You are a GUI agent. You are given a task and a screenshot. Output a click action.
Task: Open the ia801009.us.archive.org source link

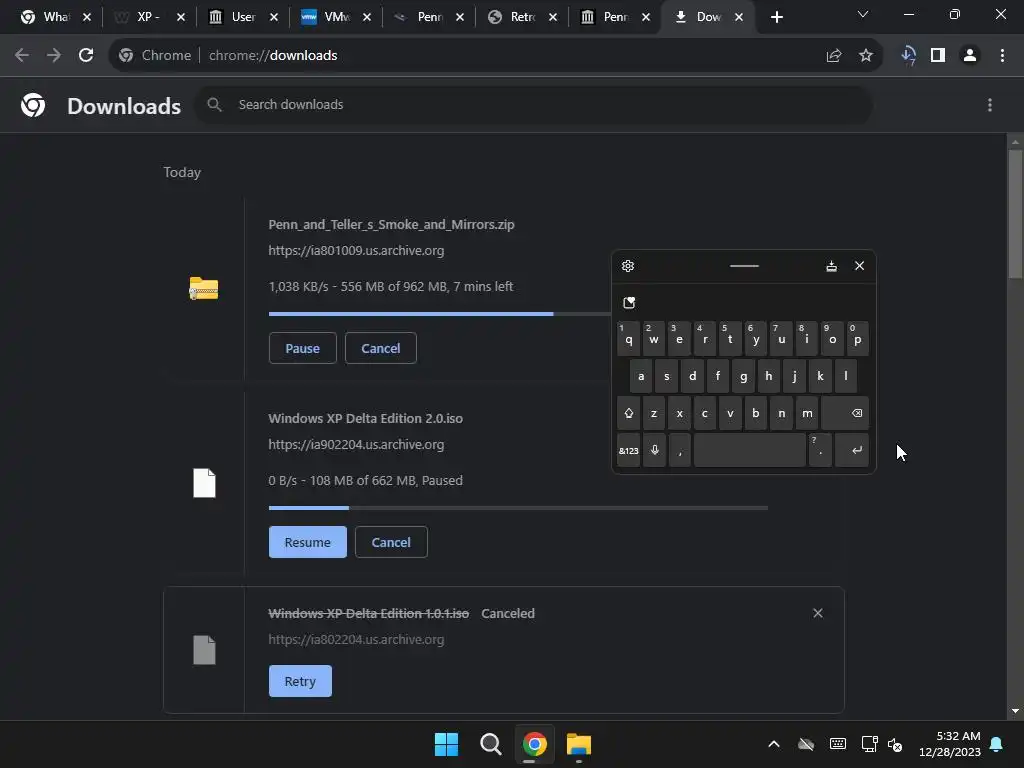point(356,250)
